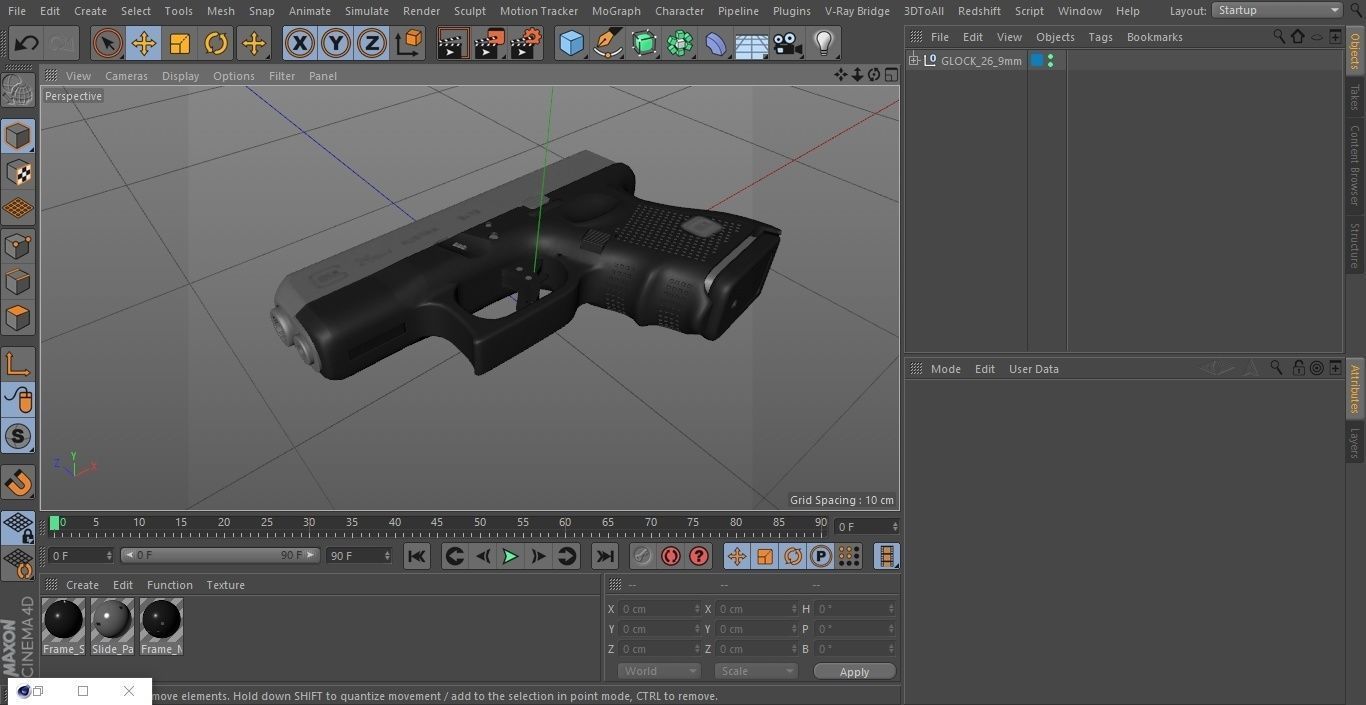This screenshot has height=705, width=1366.
Task: Toggle GLOCK_26_9mm visibility dots
Action: pos(1050,61)
